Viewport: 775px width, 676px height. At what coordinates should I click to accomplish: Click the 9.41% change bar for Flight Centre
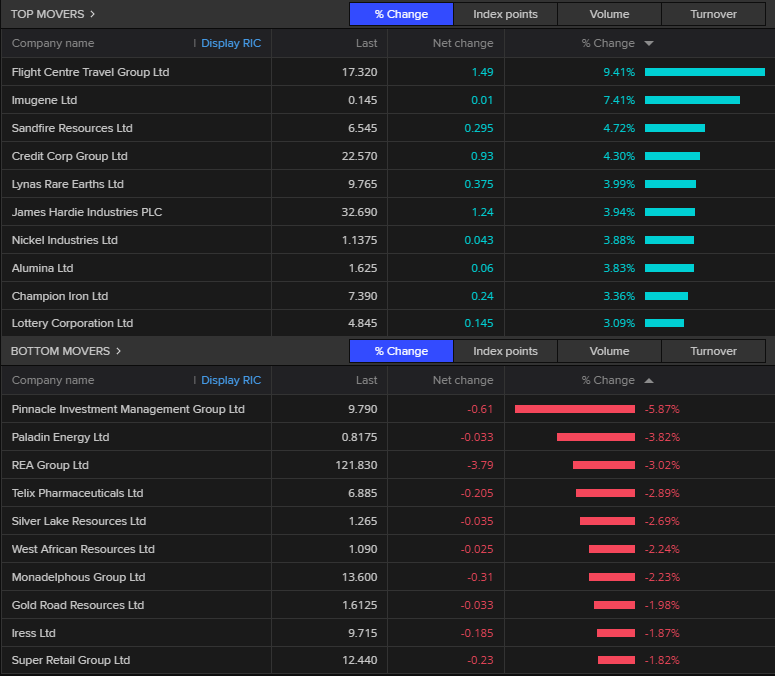click(705, 72)
